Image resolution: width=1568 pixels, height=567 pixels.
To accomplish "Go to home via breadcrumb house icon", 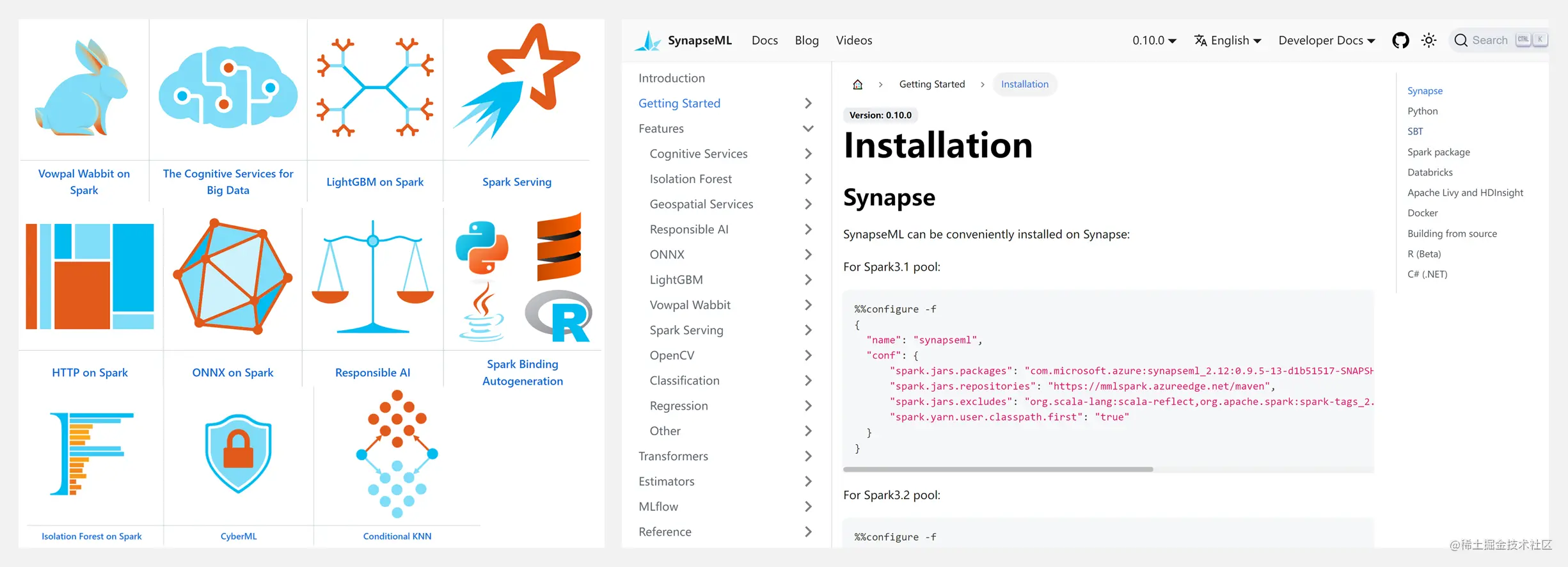I will pos(858,84).
